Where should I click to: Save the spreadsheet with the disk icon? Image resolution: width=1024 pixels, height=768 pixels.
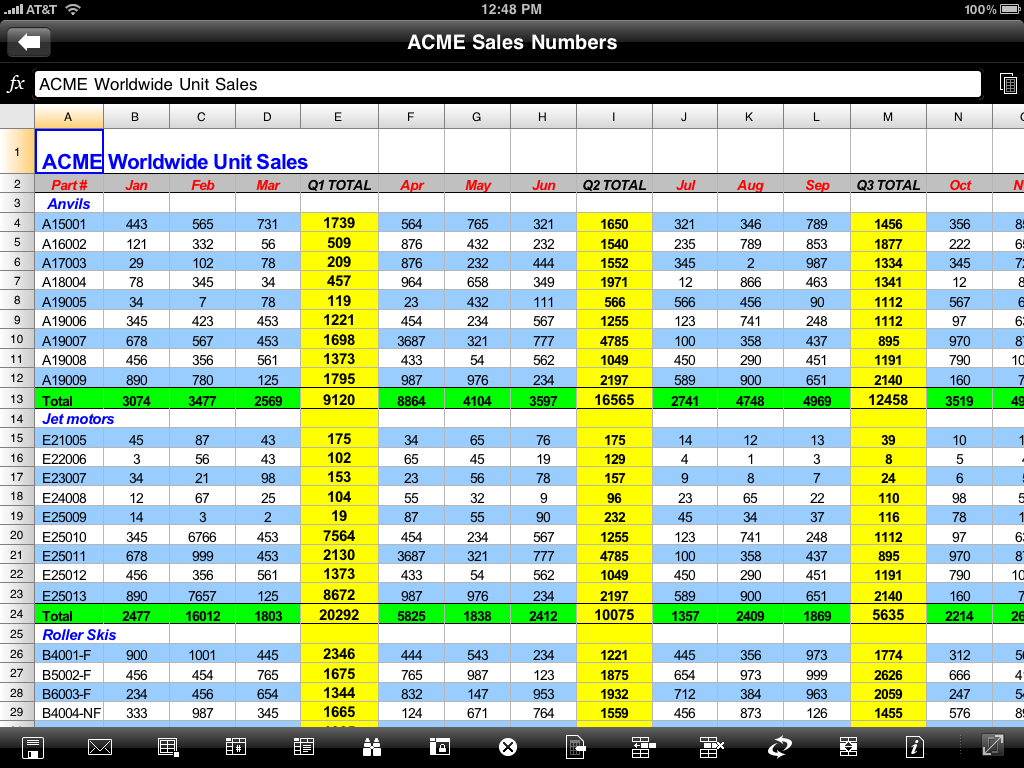tap(32, 746)
